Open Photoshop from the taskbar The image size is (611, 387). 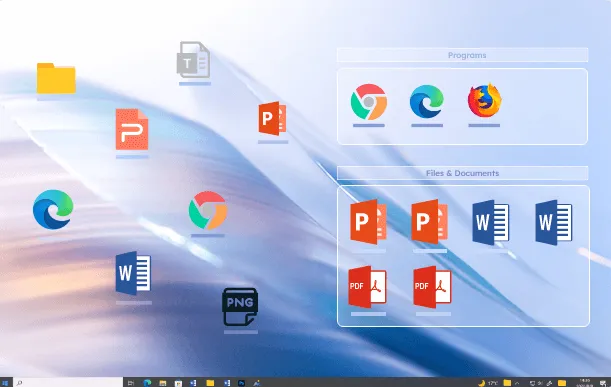click(241, 383)
